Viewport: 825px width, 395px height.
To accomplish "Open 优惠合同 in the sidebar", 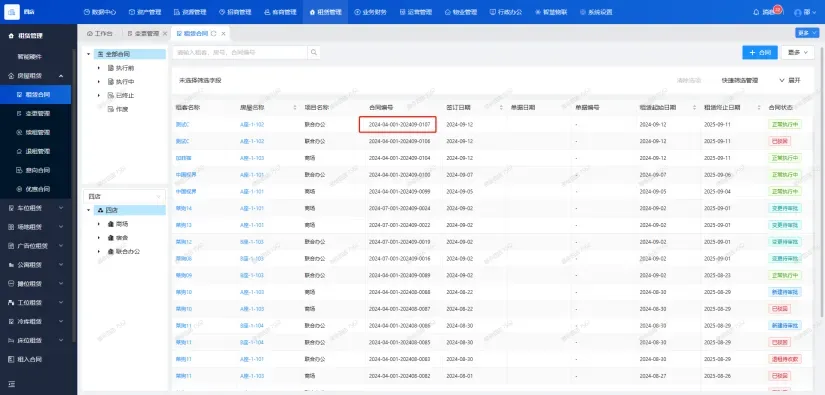I will click(35, 189).
